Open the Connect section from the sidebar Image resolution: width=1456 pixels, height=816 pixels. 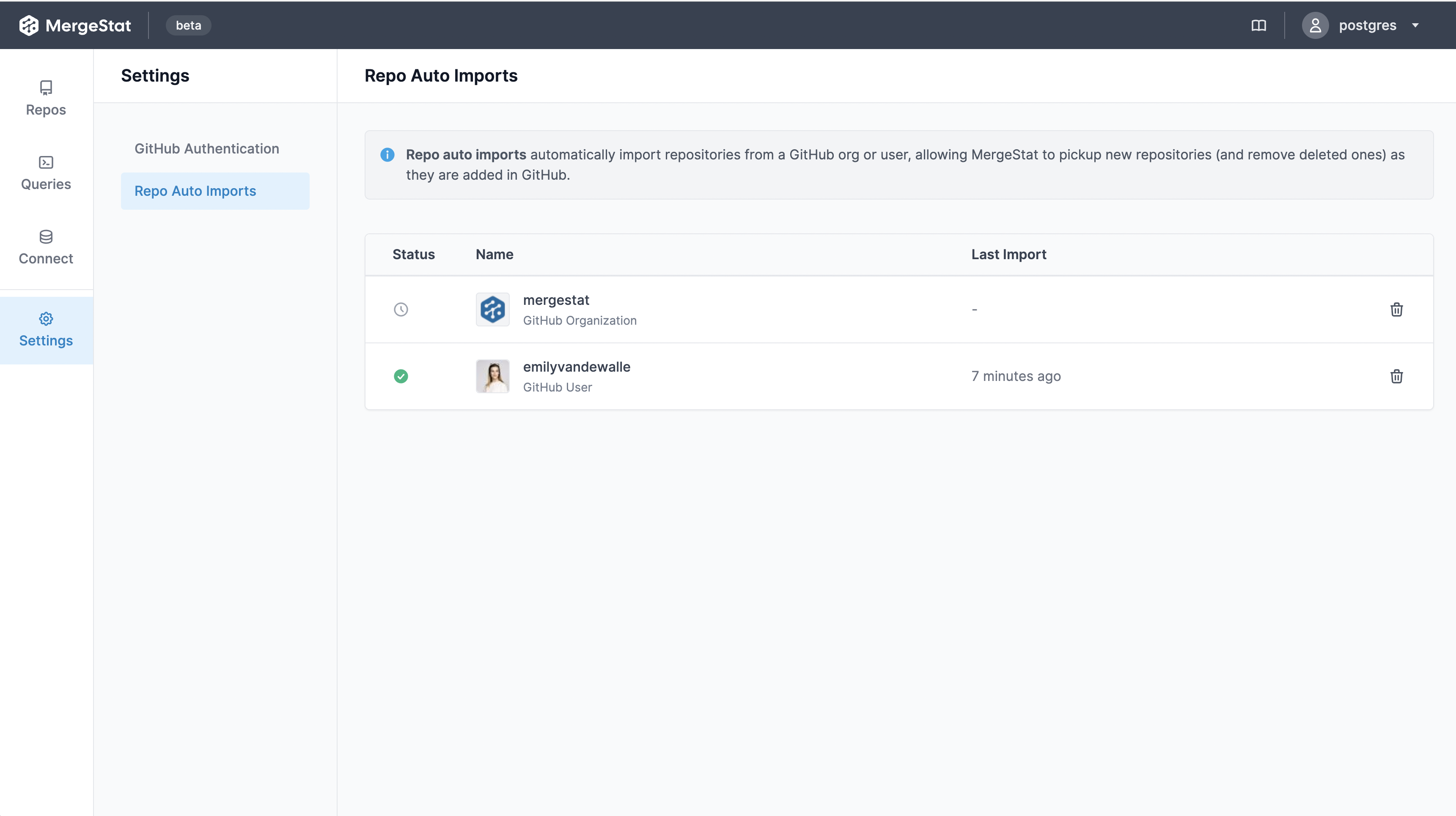[x=46, y=246]
